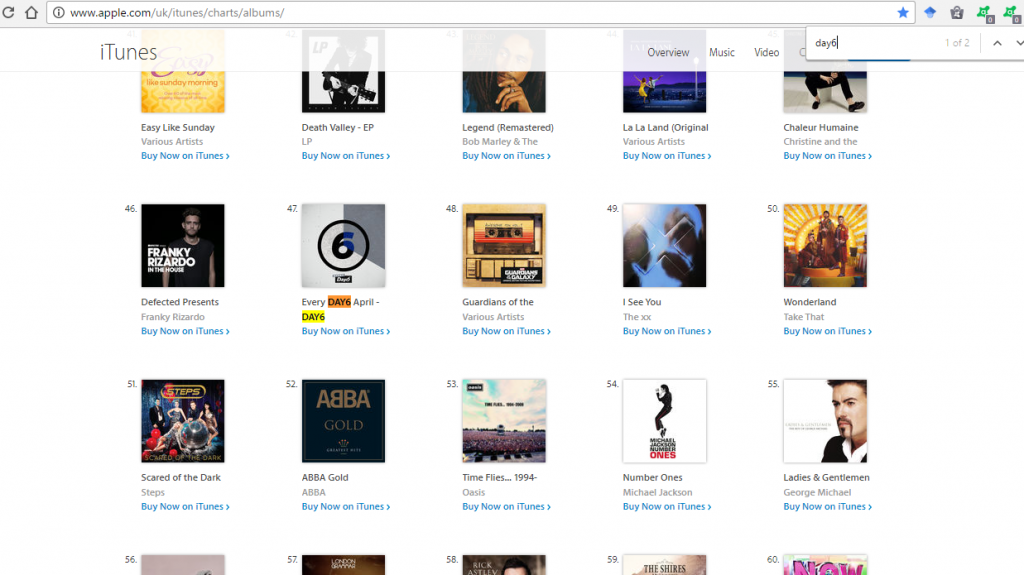Buy Every DAY6 April on iTunes
This screenshot has height=575, width=1024.
346,331
